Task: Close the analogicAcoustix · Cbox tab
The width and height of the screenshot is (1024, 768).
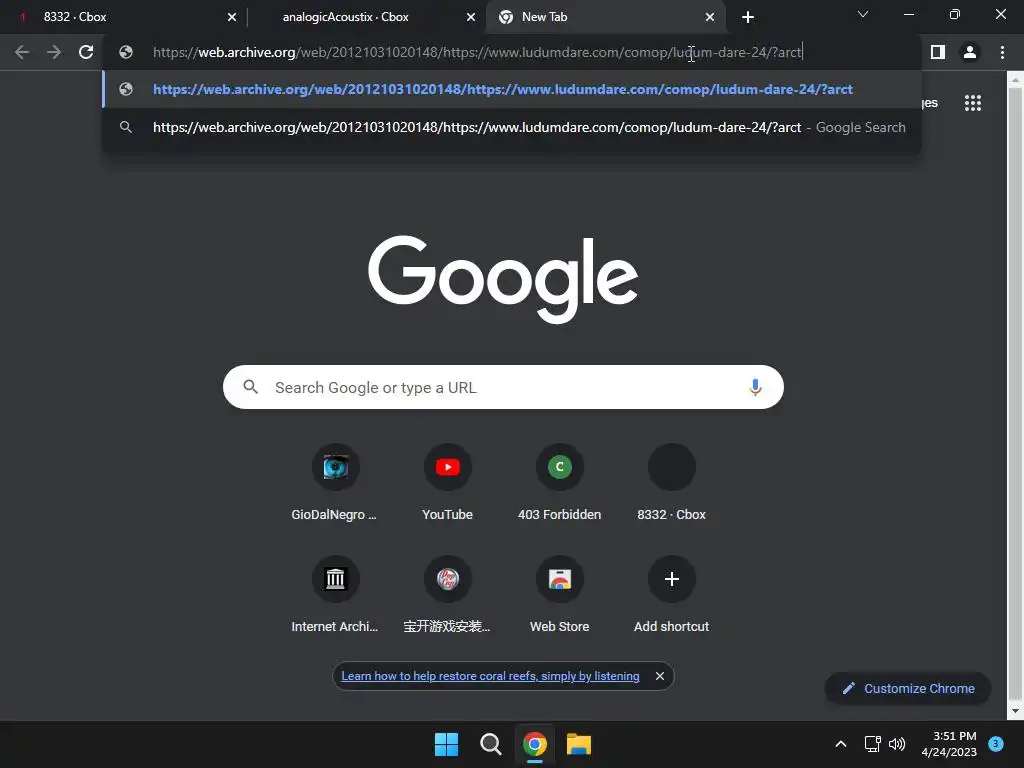Action: coord(471,17)
